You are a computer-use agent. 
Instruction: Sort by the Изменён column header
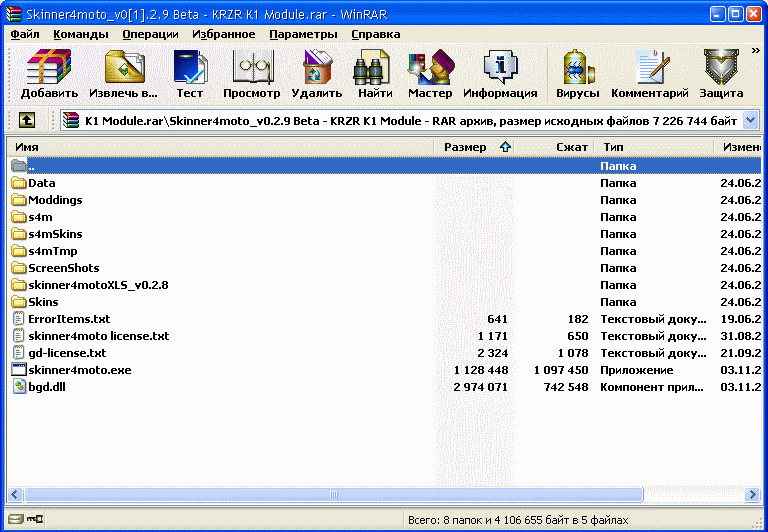[738, 147]
